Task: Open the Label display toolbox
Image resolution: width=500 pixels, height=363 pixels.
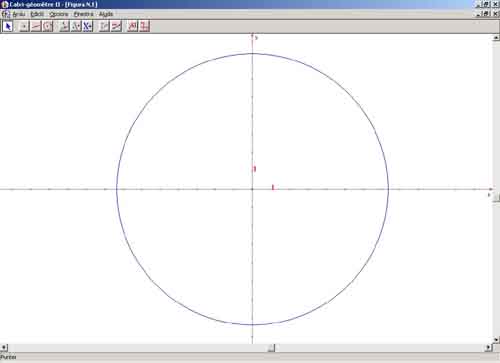Action: tap(133, 26)
